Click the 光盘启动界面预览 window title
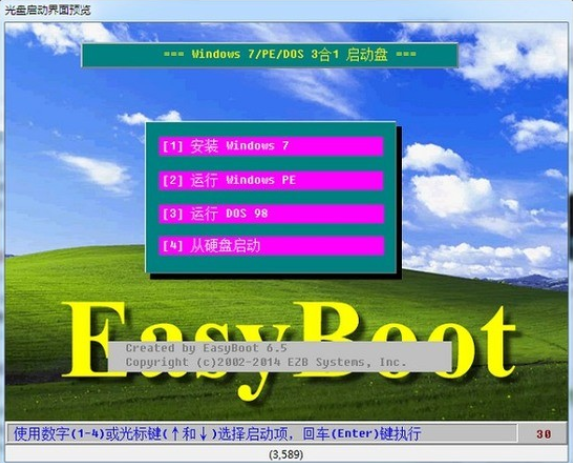The width and height of the screenshot is (573, 463). click(x=48, y=10)
